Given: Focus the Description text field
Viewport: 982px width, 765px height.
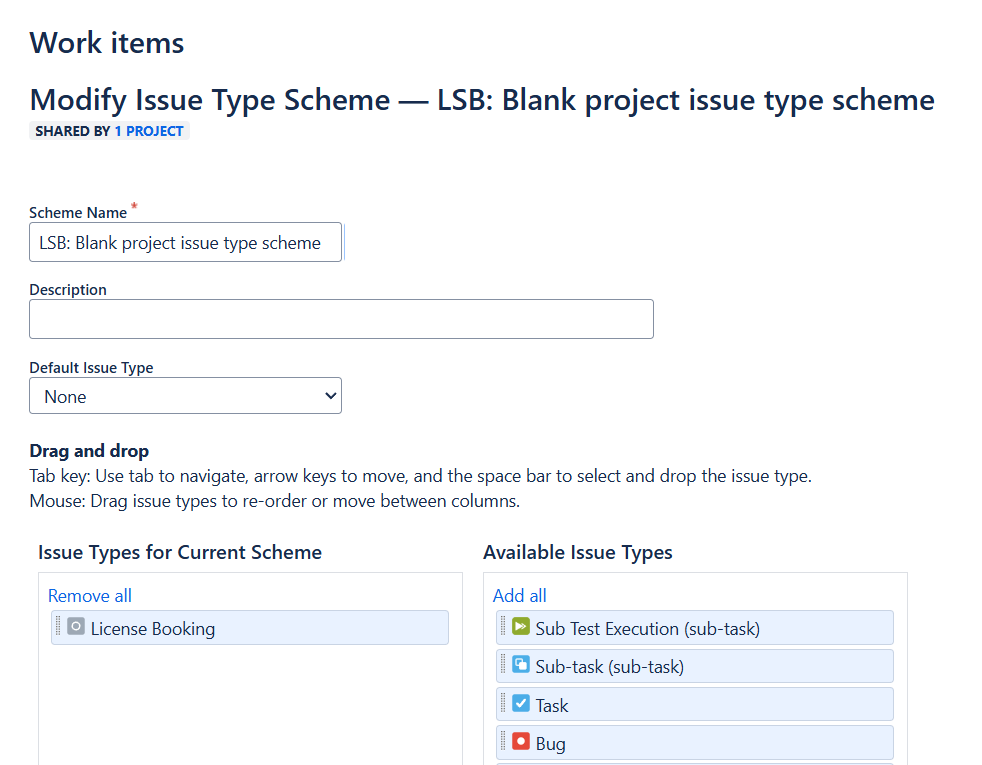Looking at the screenshot, I should point(341,319).
